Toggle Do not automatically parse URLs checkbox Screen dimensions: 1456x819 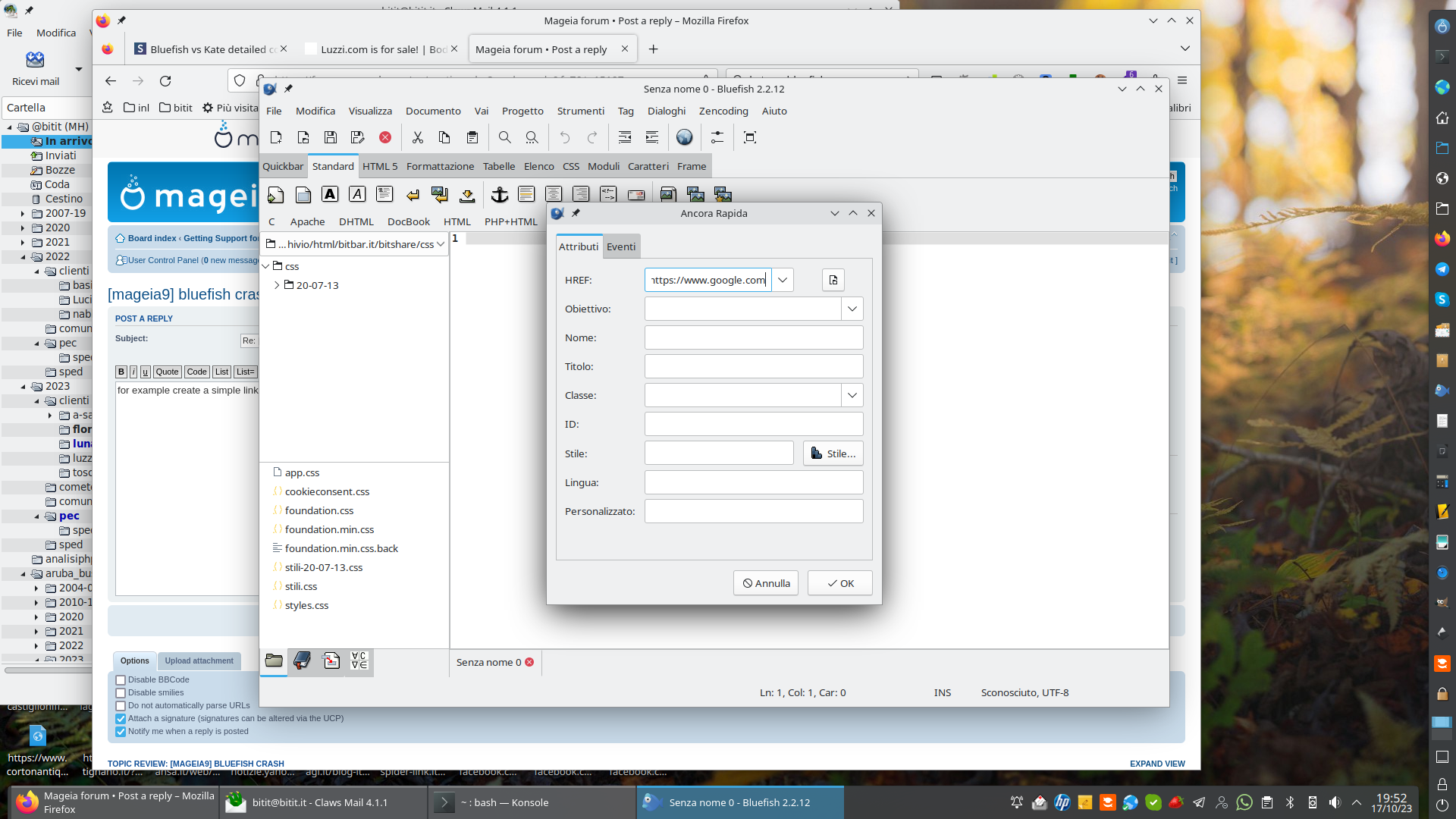pos(121,706)
